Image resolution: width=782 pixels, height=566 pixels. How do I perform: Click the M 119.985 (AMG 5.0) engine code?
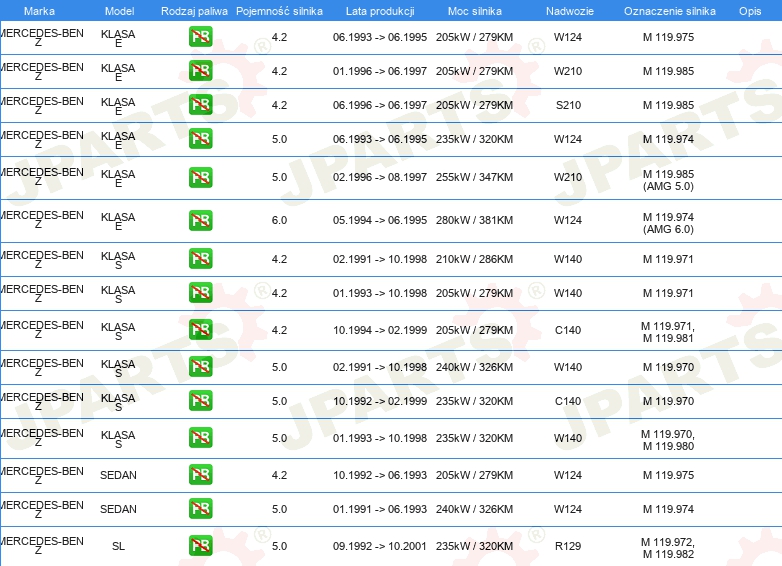668,180
